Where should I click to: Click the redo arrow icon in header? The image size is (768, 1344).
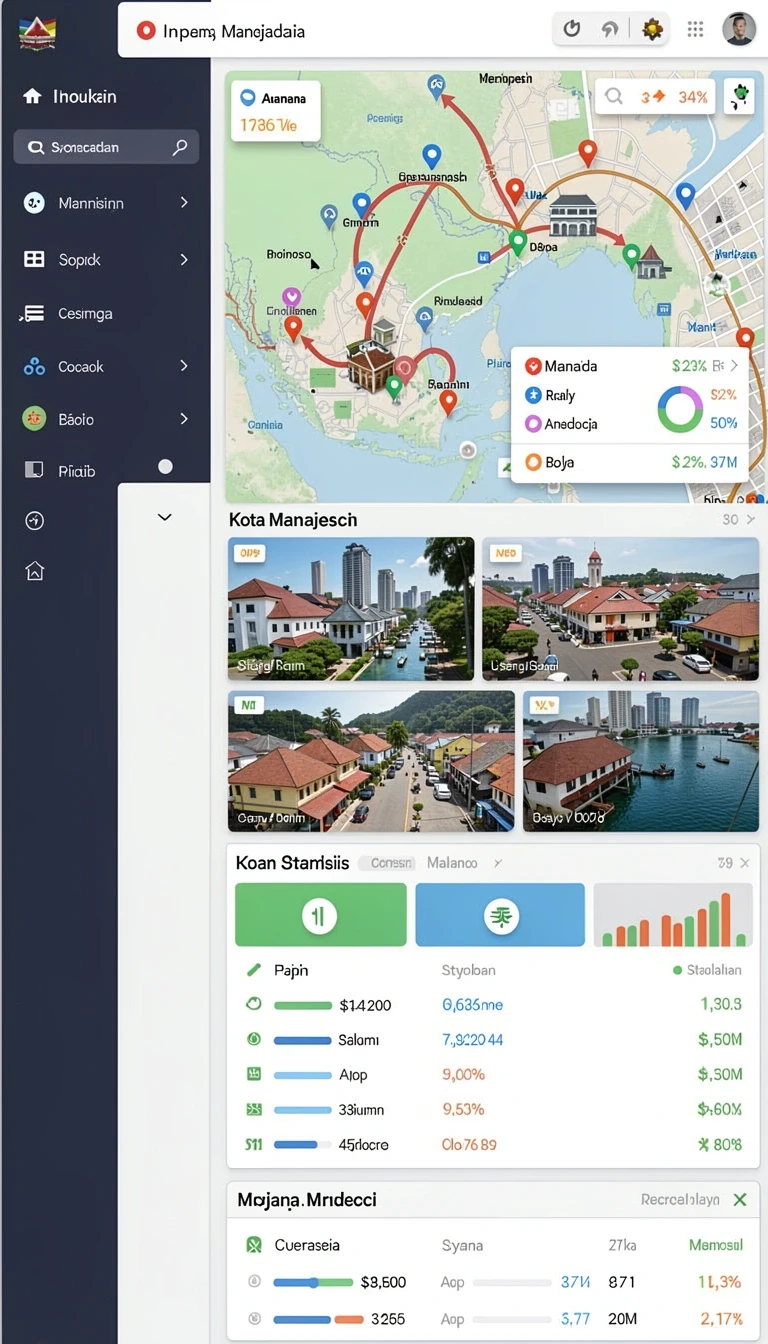coord(608,30)
